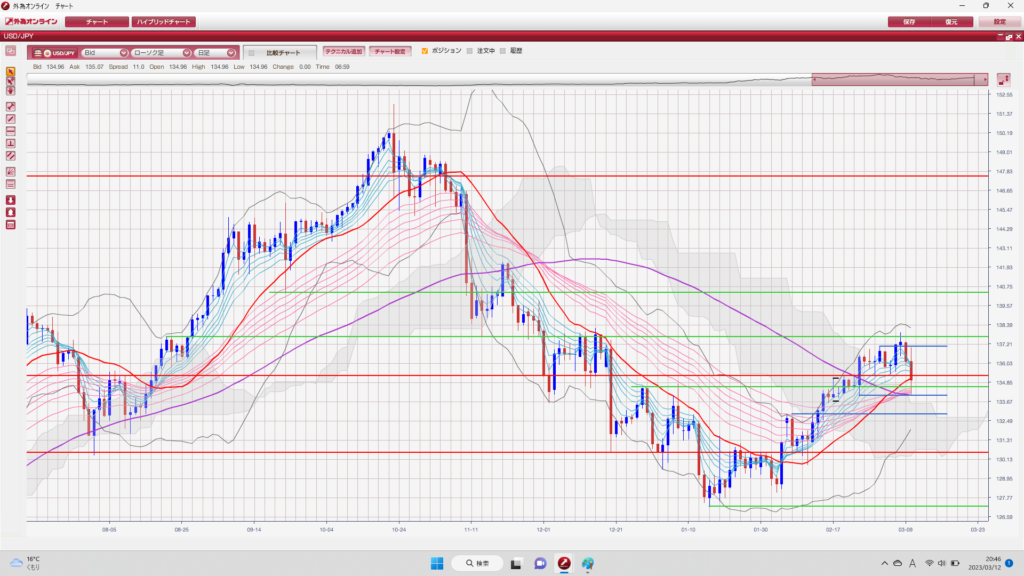Screen dimensions: 1024x576
Task: Open the 日足 timeframe dropdown
Action: tap(216, 53)
